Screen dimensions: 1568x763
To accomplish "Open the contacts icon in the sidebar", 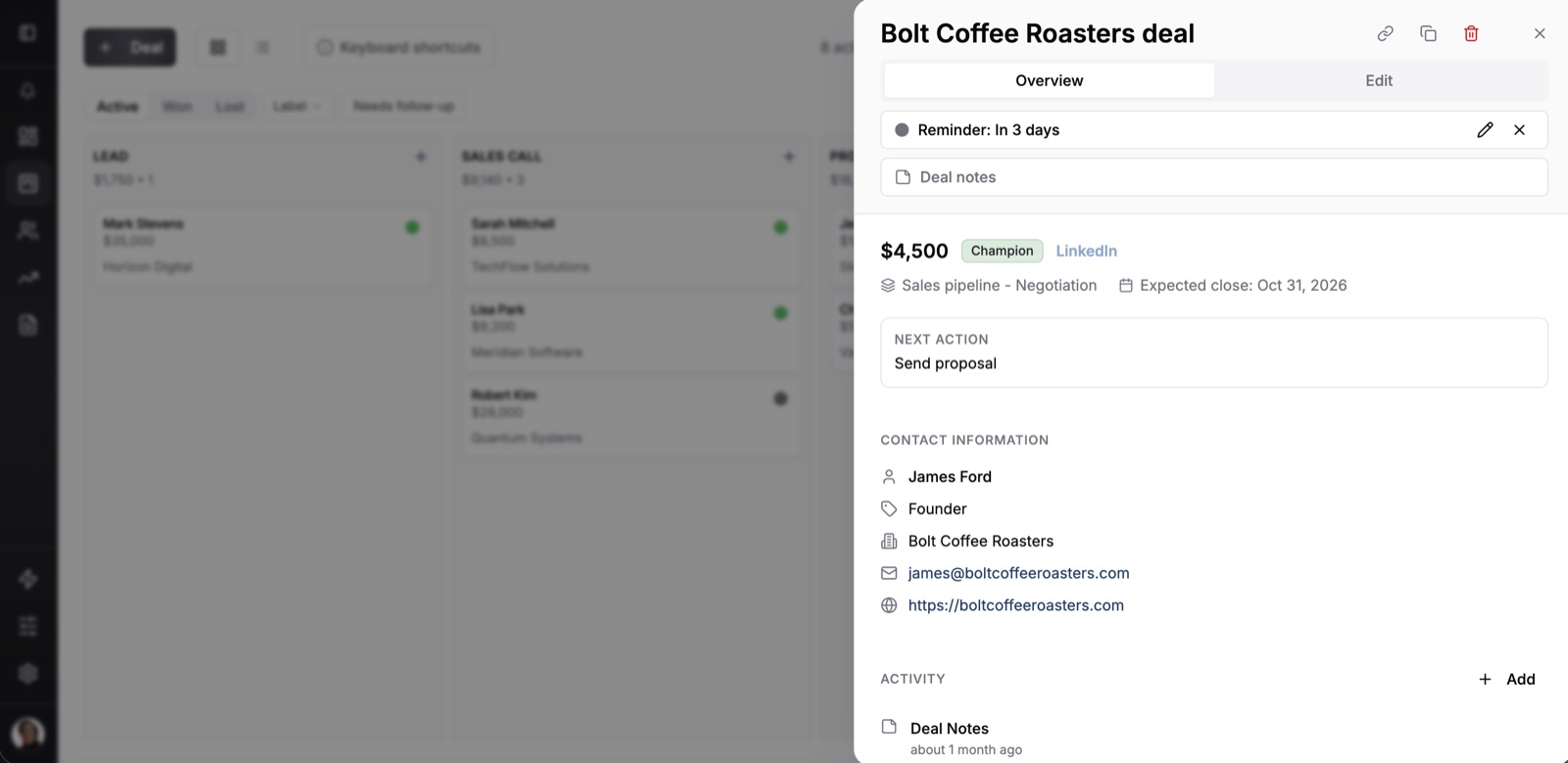I will coord(27,230).
